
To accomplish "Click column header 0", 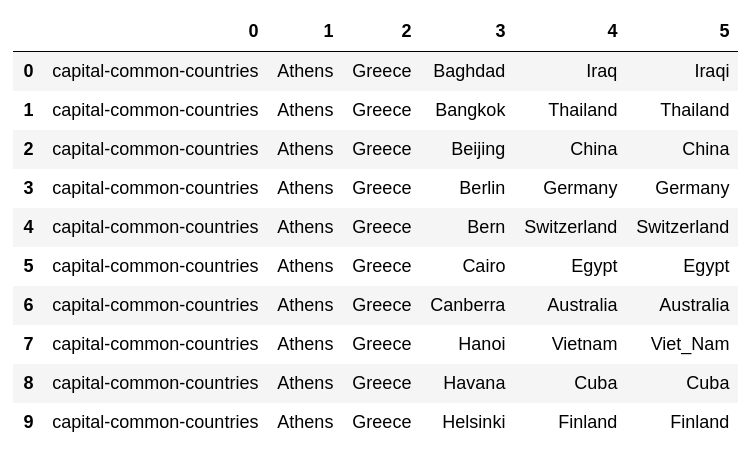I will coord(253,31).
